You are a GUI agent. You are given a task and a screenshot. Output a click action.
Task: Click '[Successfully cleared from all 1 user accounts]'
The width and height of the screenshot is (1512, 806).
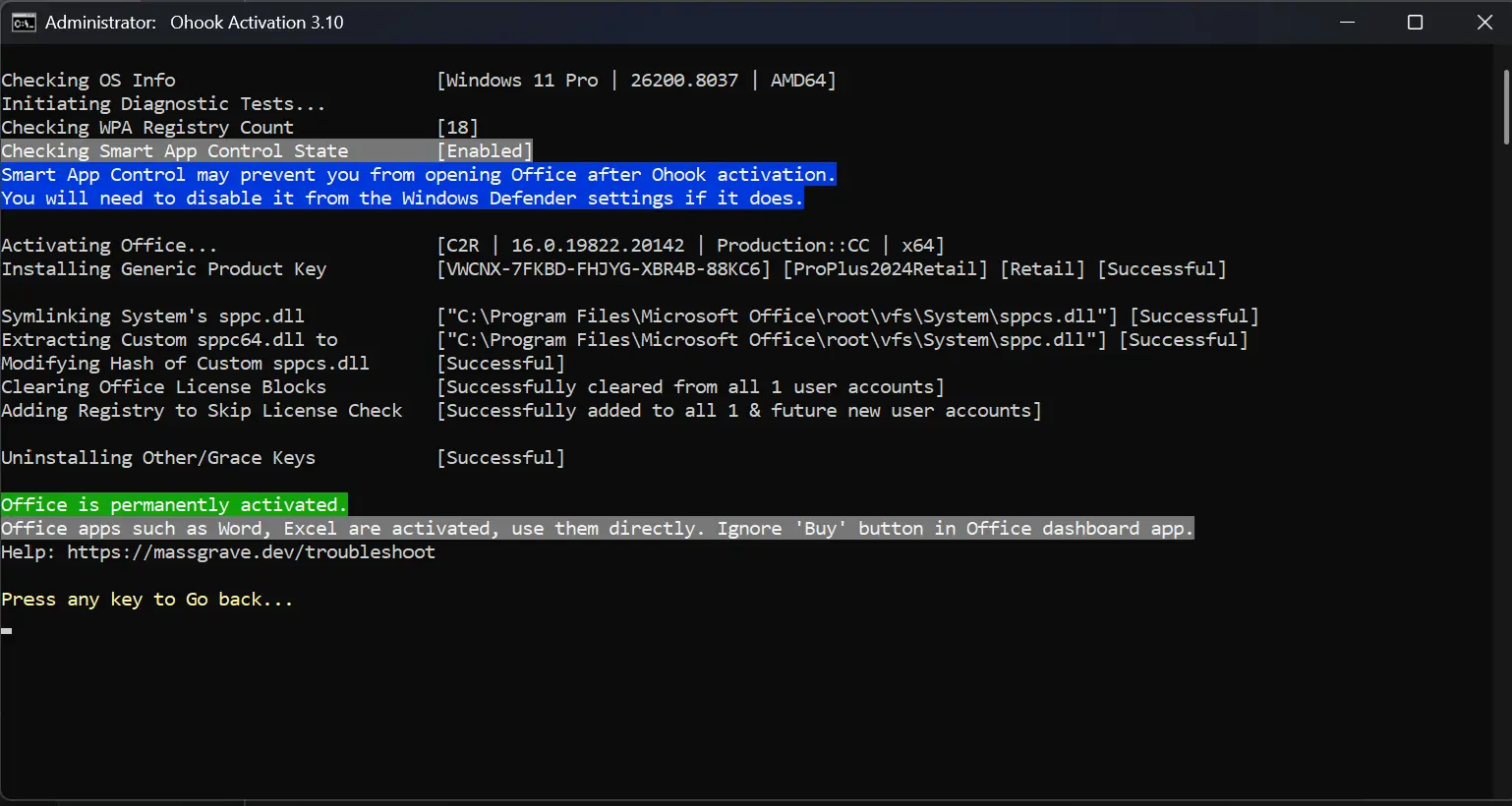click(691, 387)
